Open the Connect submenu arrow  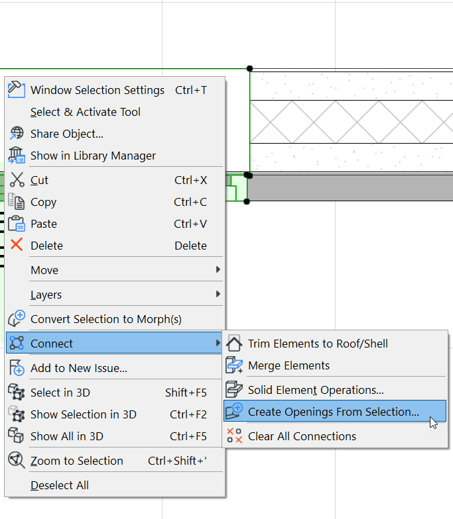pos(218,343)
